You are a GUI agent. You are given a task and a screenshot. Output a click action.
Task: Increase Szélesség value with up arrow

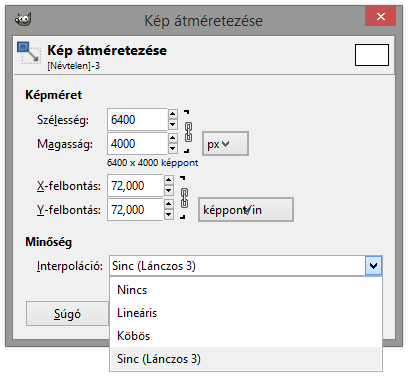click(x=172, y=114)
